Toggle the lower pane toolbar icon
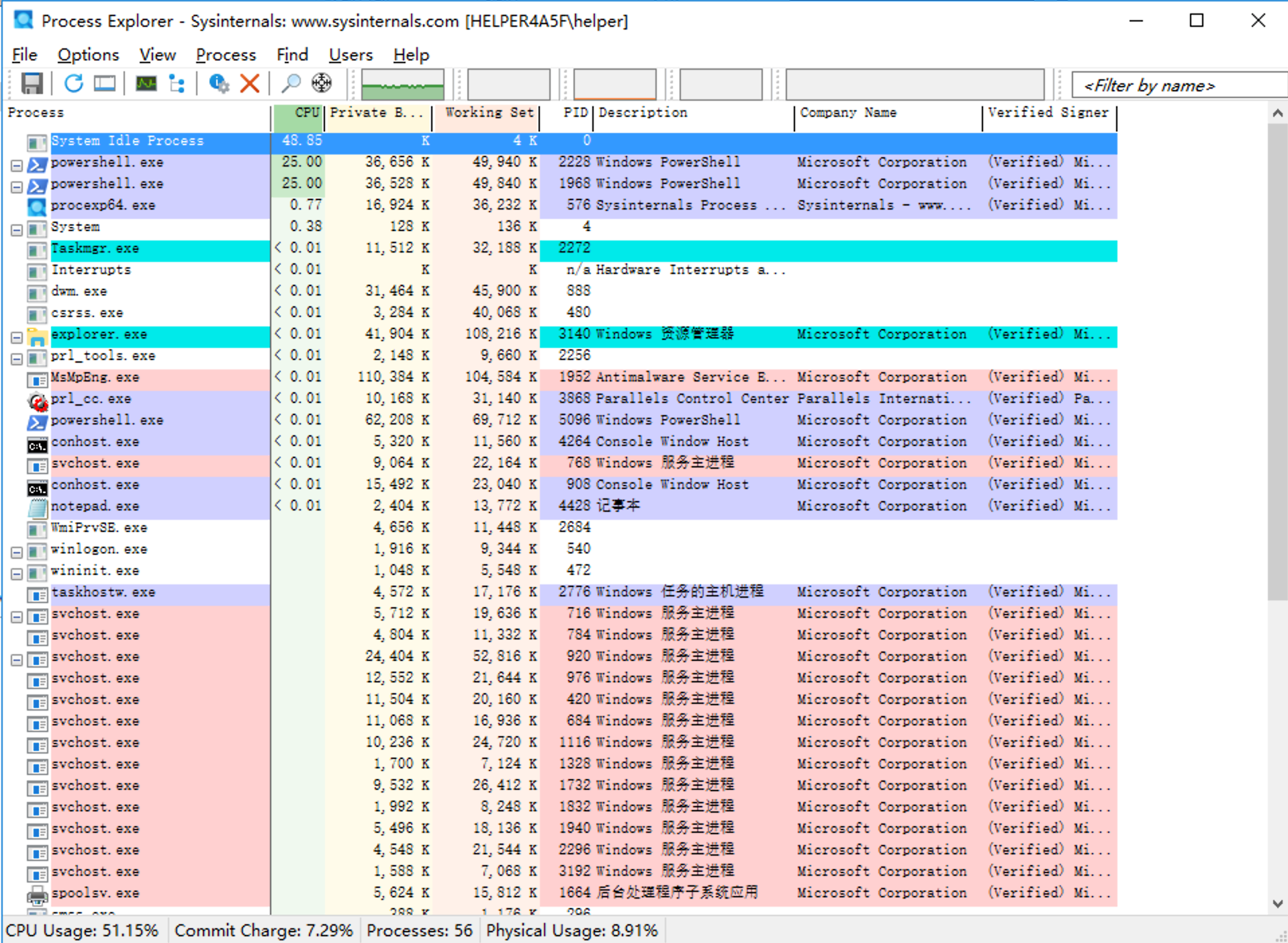This screenshot has height=943, width=1288. click(104, 84)
